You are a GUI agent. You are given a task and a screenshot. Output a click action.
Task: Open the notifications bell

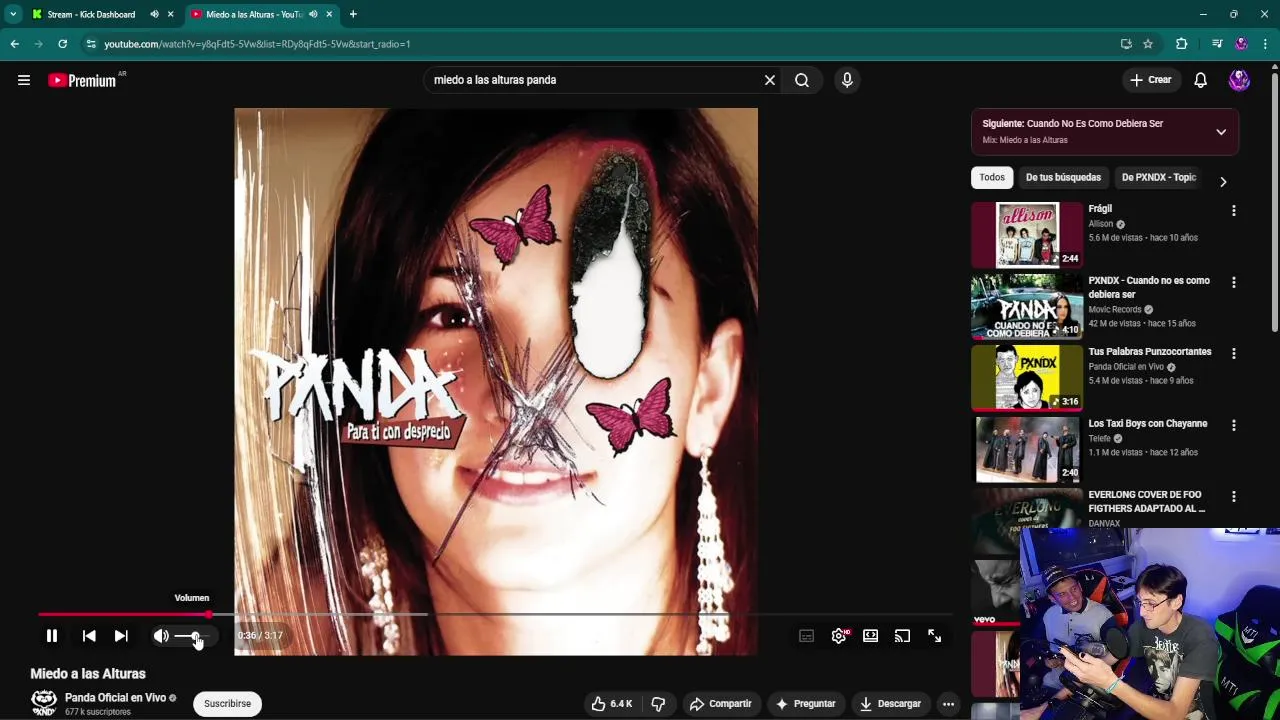tap(1201, 80)
